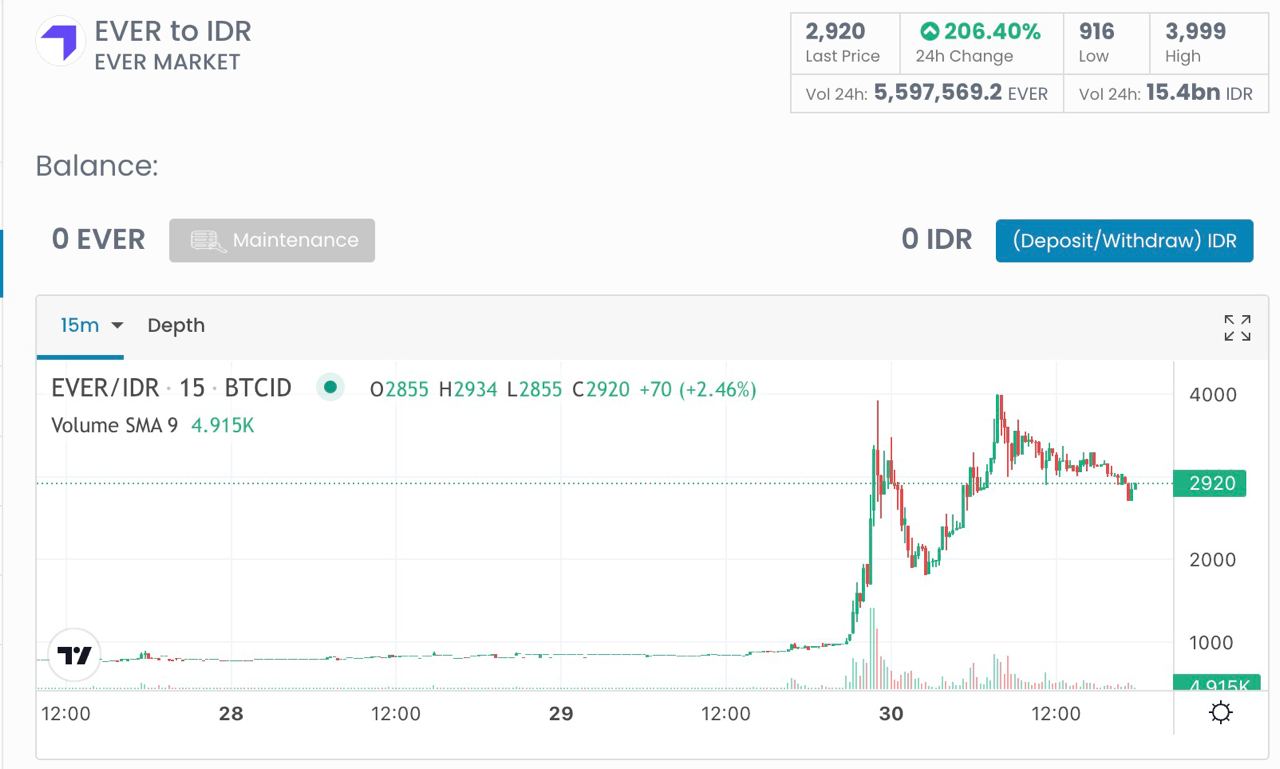Click the Maintenance button for EVER
Image resolution: width=1280 pixels, height=769 pixels.
[272, 241]
